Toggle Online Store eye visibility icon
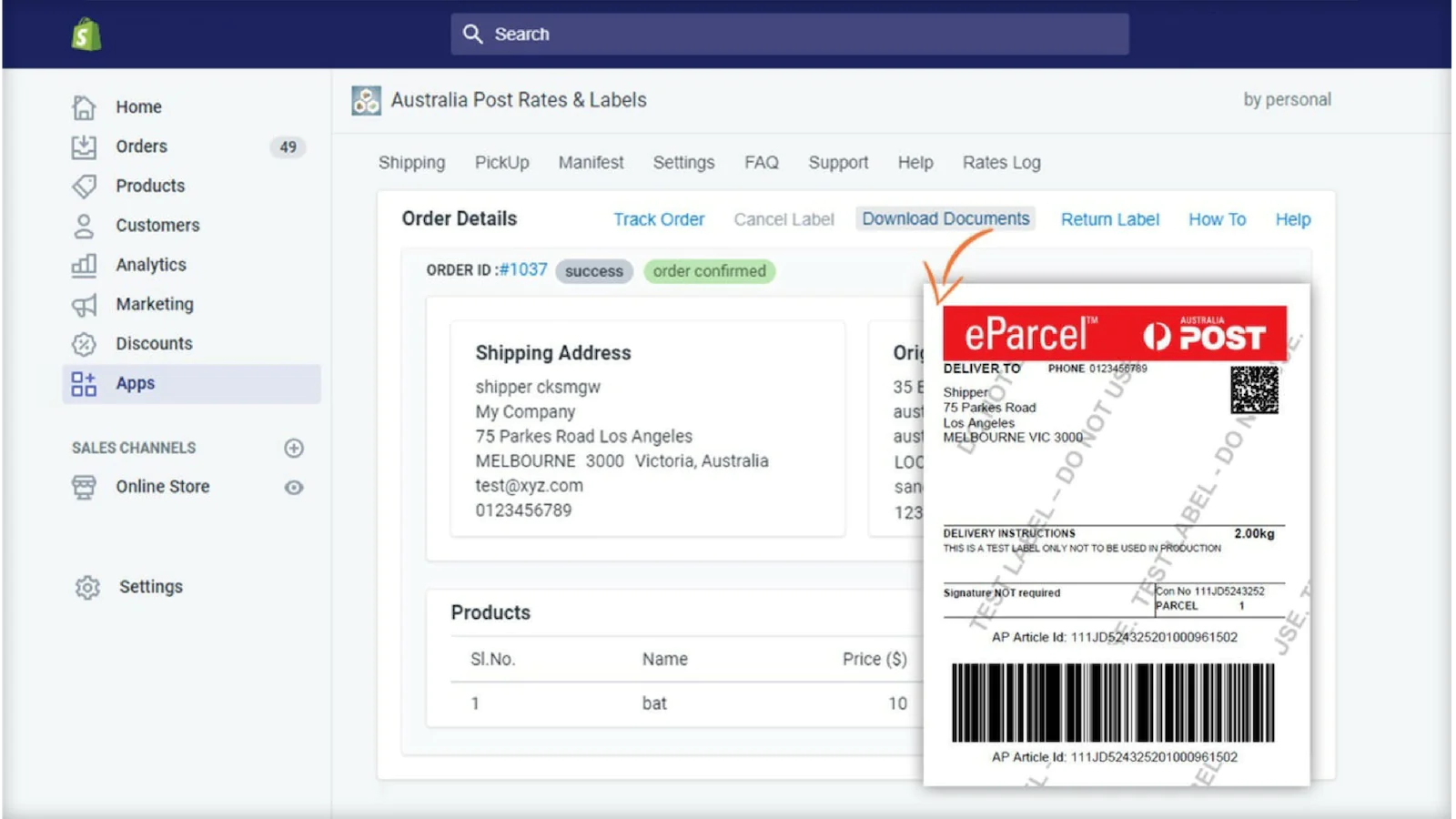This screenshot has height=819, width=1456. pos(293,488)
